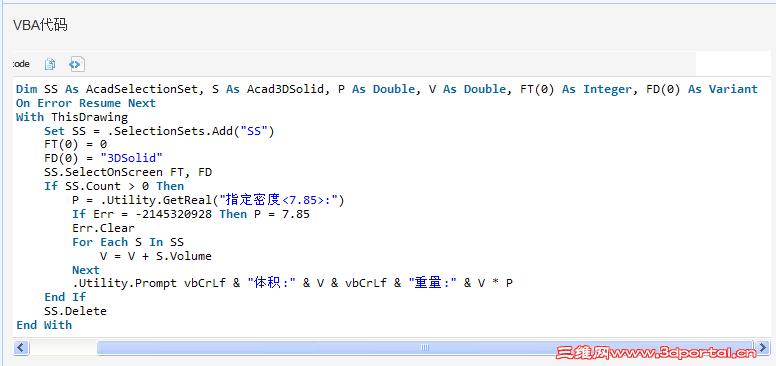Click the left scroll arrow of horizontal scrollbar
The width and height of the screenshot is (776, 366).
coord(21,347)
